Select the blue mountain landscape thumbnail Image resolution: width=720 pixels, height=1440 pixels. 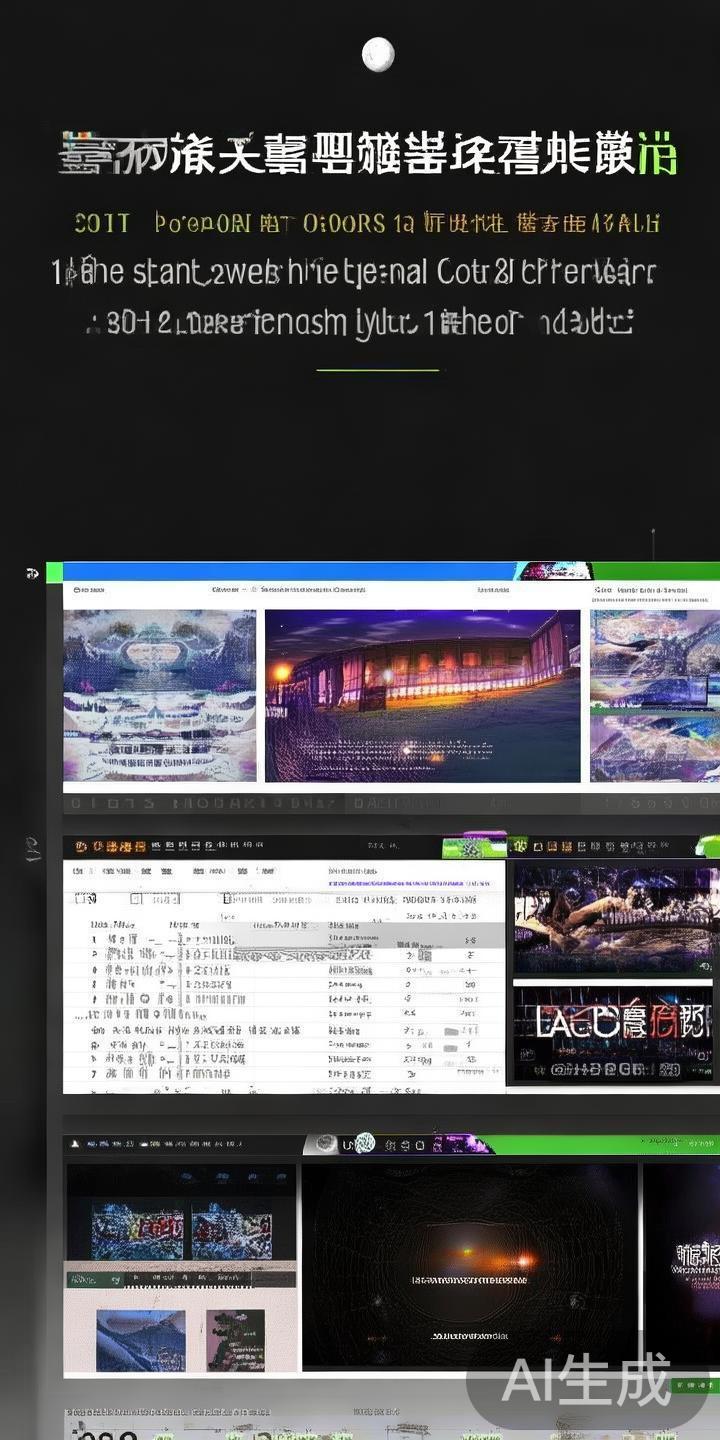click(x=141, y=1341)
